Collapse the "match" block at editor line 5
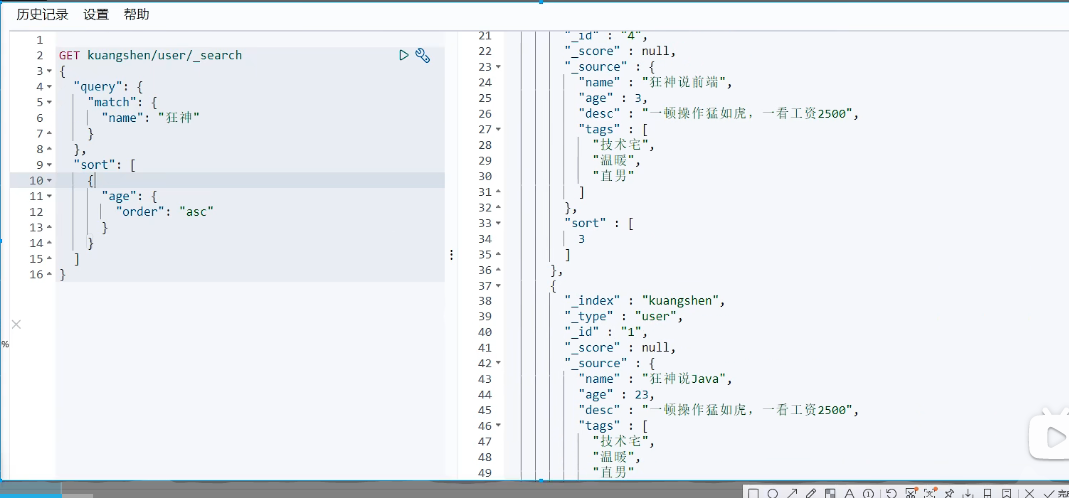Viewport: 1069px width, 498px height. tap(49, 102)
